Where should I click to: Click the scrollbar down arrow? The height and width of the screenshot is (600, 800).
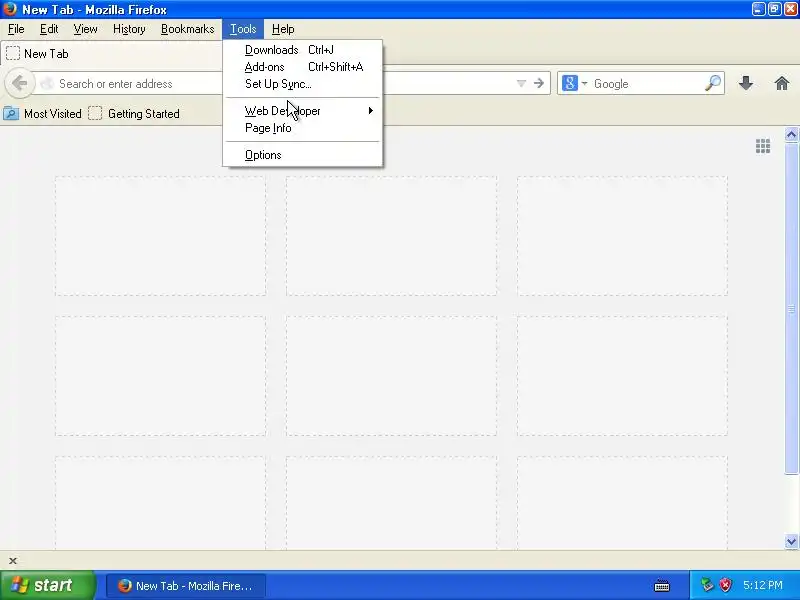[791, 541]
